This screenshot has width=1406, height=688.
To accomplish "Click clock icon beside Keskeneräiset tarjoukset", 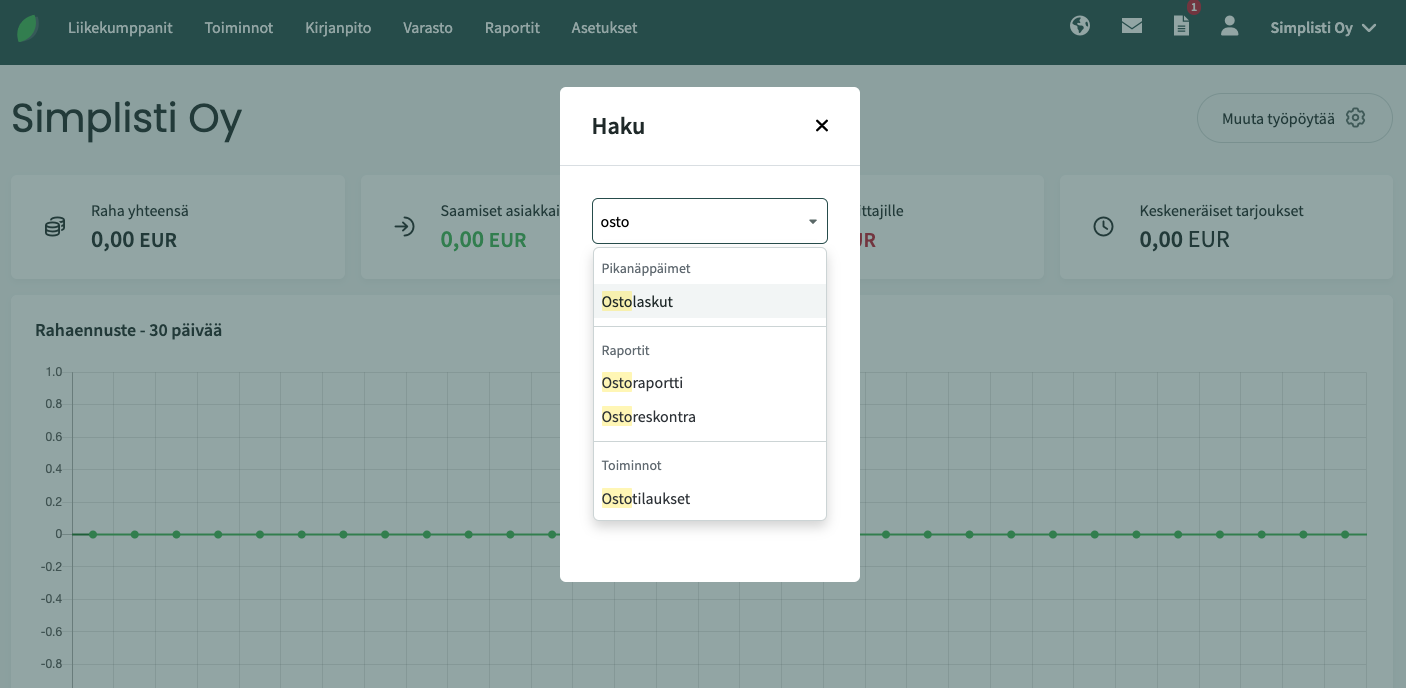I will click(x=1103, y=227).
